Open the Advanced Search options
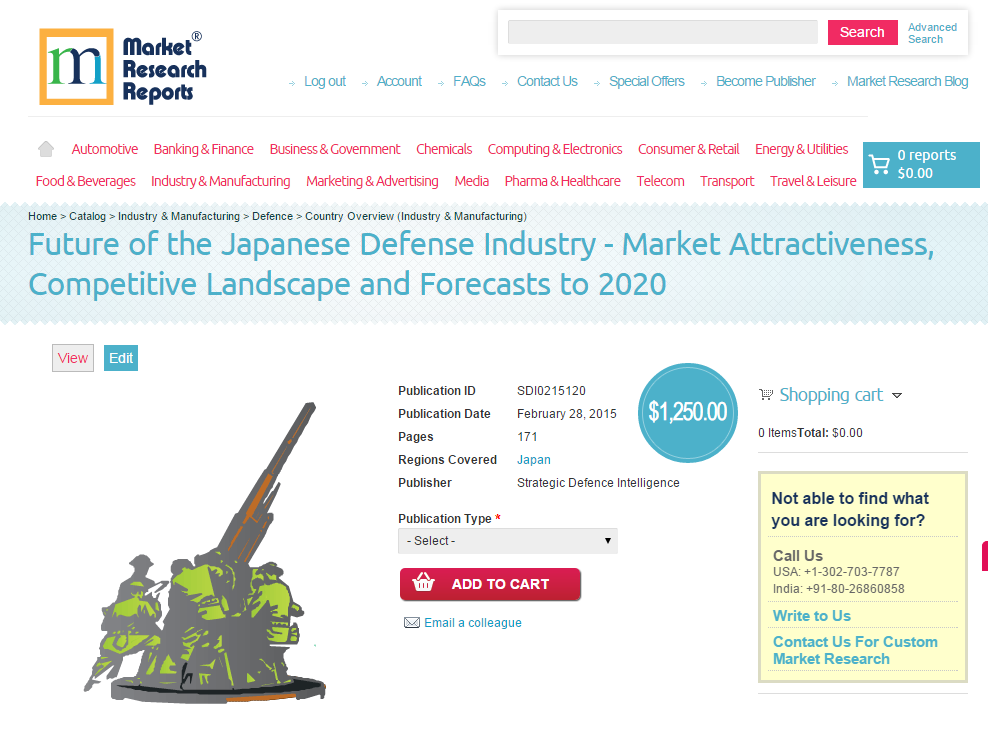 (x=931, y=33)
